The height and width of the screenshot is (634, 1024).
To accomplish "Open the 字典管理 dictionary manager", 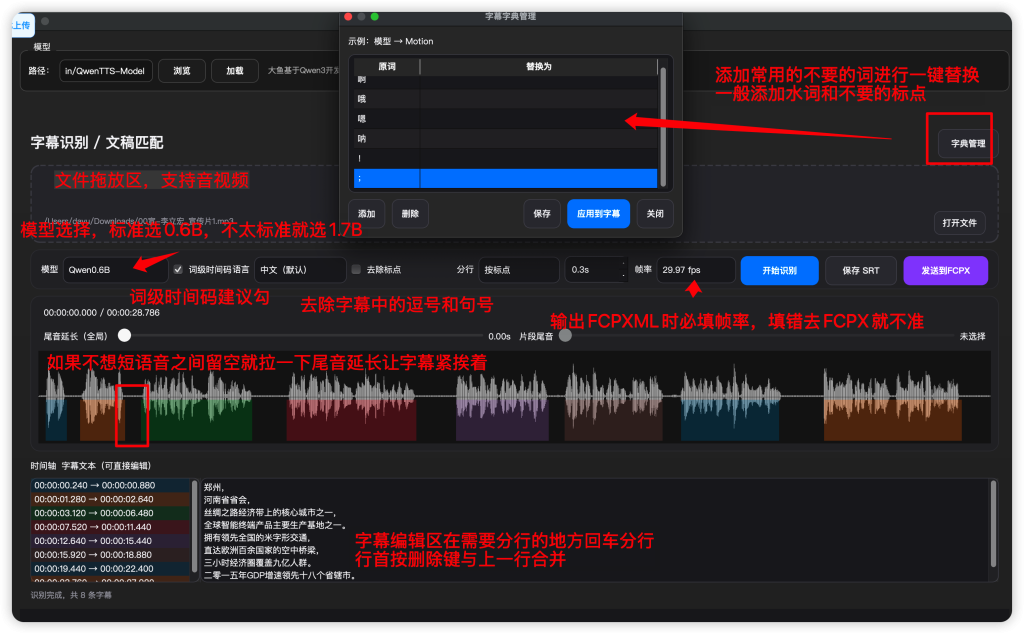I will pos(967,144).
